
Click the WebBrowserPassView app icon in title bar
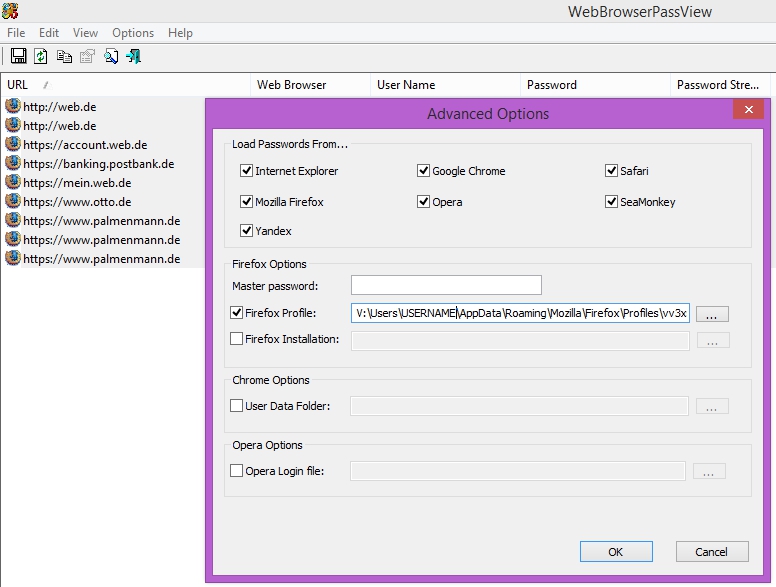click(12, 12)
